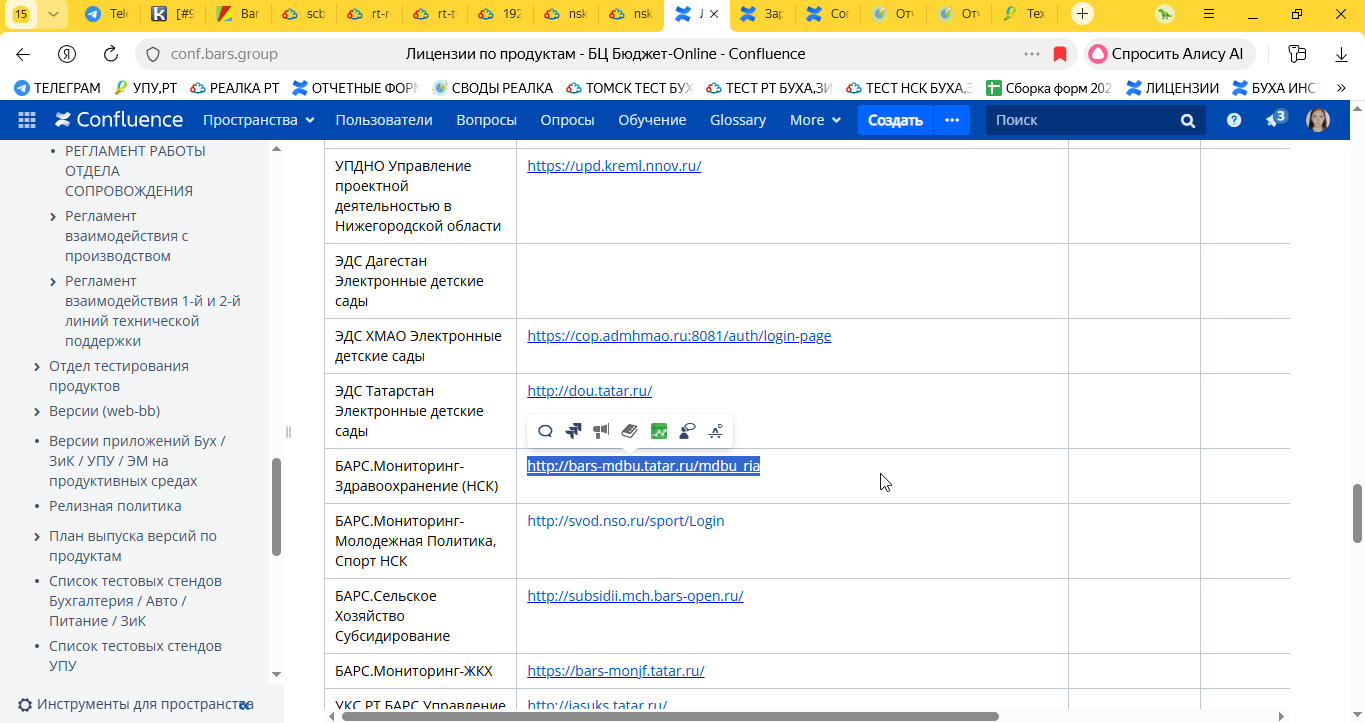Expand the Отдел тестирования продуктов tree item
1365x723 pixels.
pyautogui.click(x=37, y=367)
